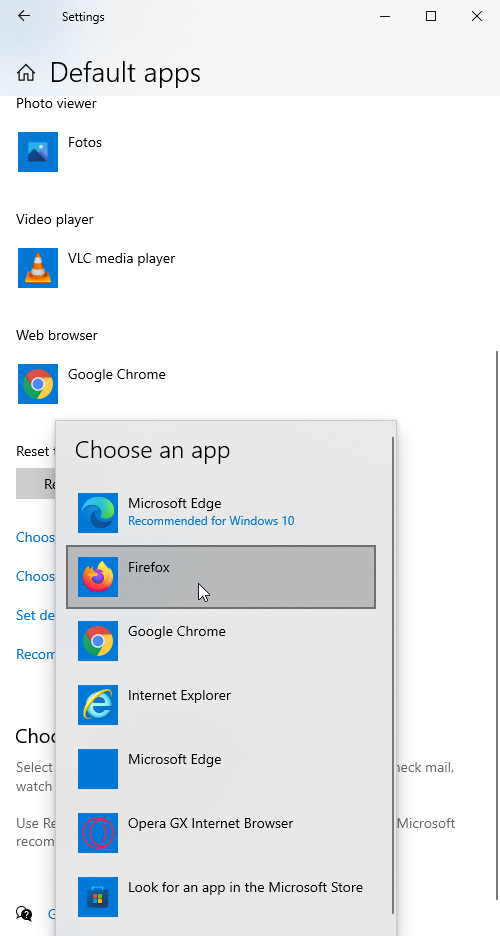Screen dimensions: 500x936
Task: Click the Home icon beside Default apps
Action: [26, 73]
